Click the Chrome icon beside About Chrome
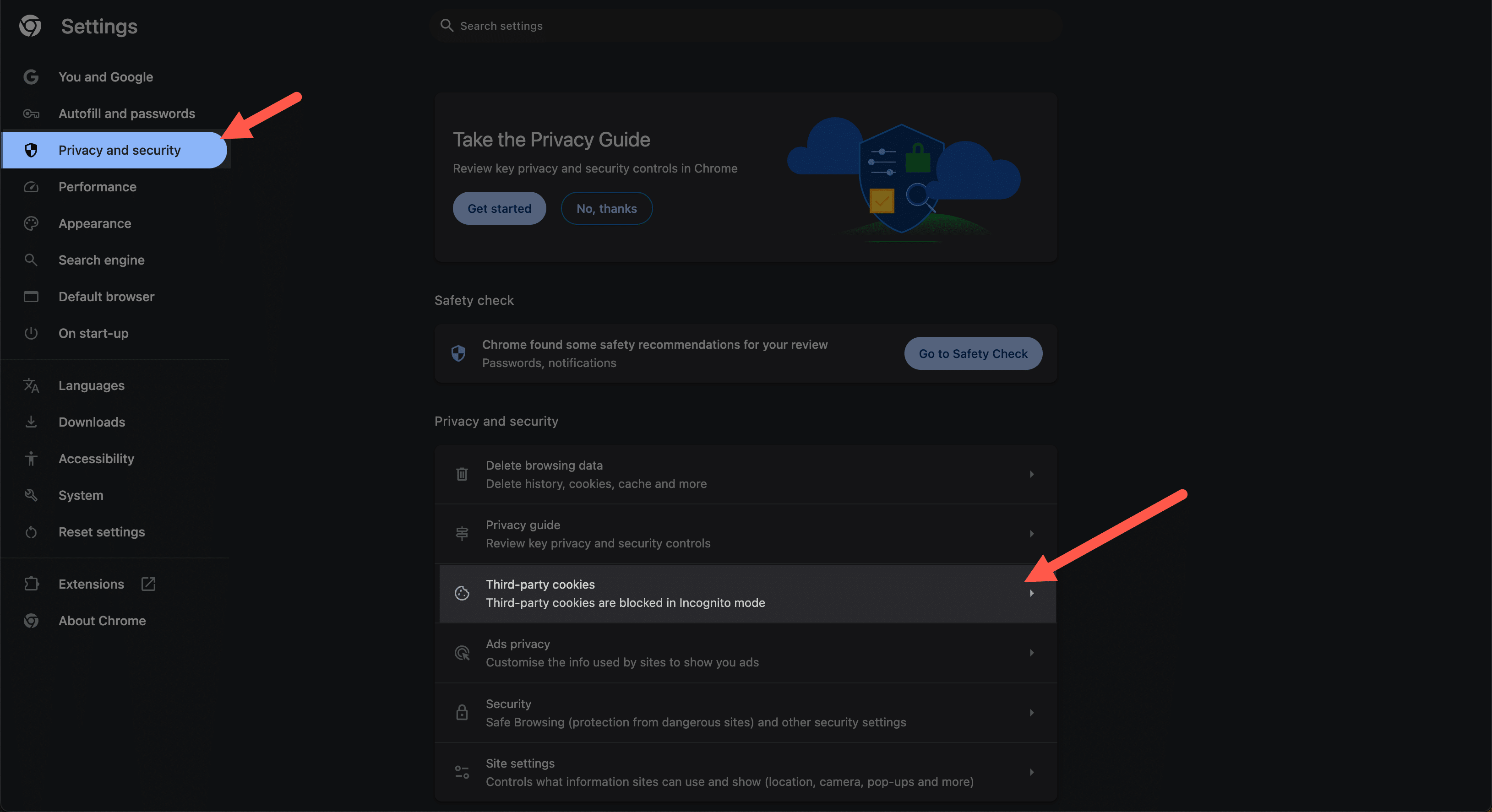Screen dimensions: 1492x812 point(31,620)
